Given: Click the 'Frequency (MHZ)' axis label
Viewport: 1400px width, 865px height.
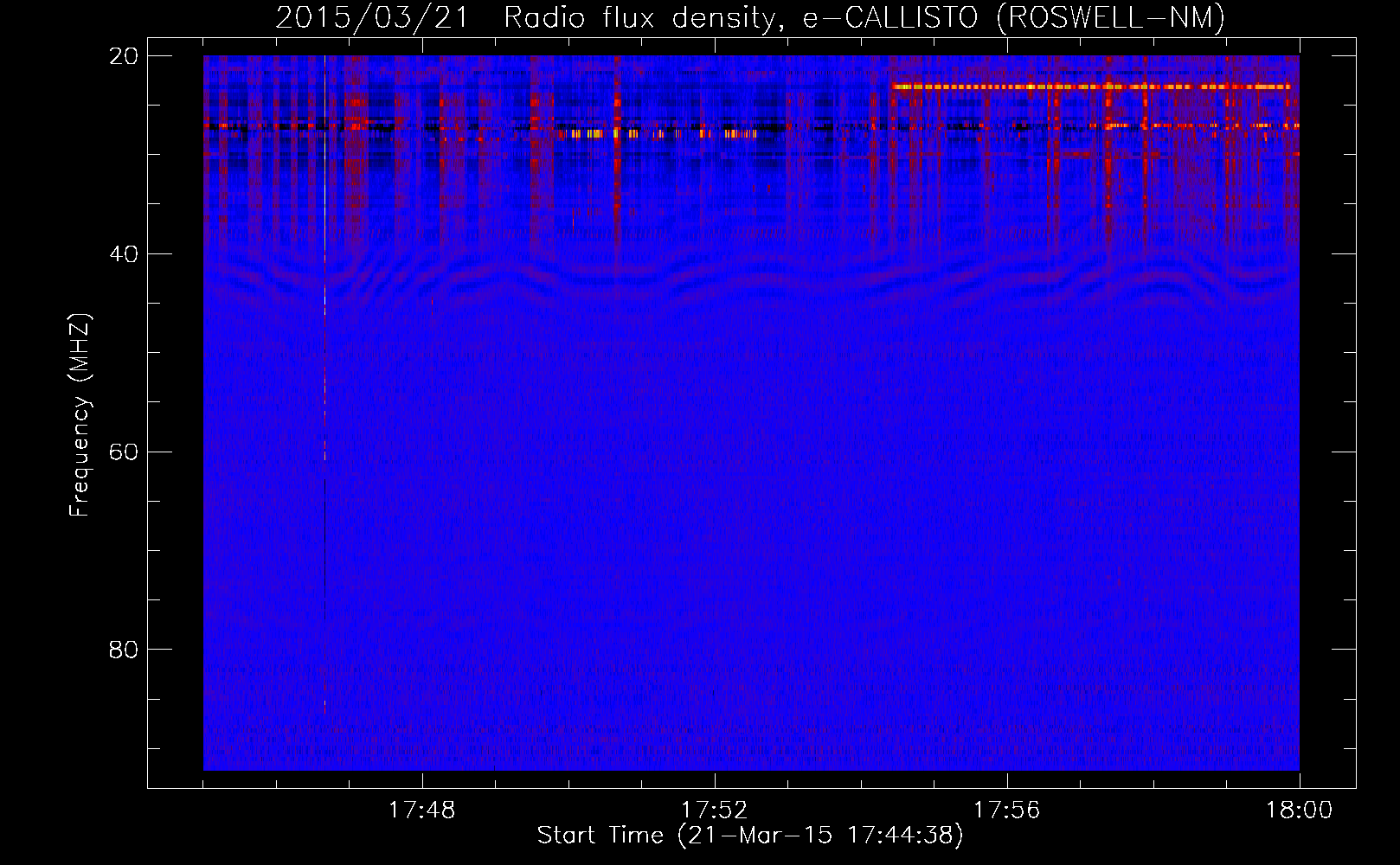Looking at the screenshot, I should tap(80, 415).
